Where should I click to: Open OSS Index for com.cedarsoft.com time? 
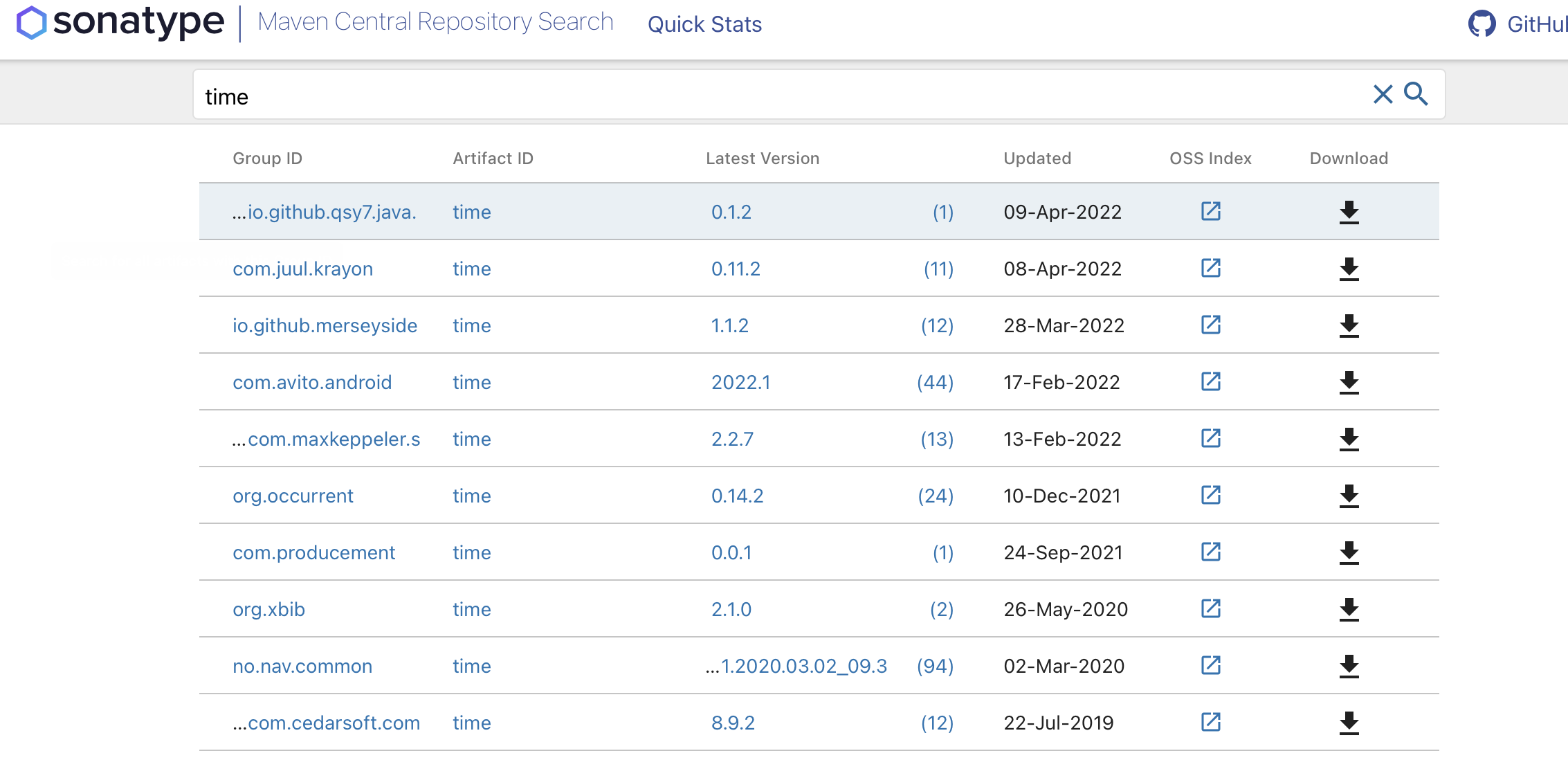point(1211,722)
